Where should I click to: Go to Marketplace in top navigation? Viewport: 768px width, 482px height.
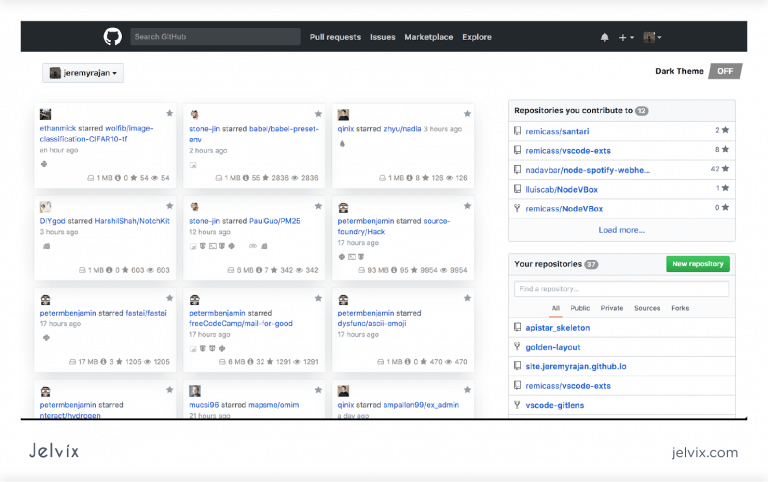(x=428, y=37)
